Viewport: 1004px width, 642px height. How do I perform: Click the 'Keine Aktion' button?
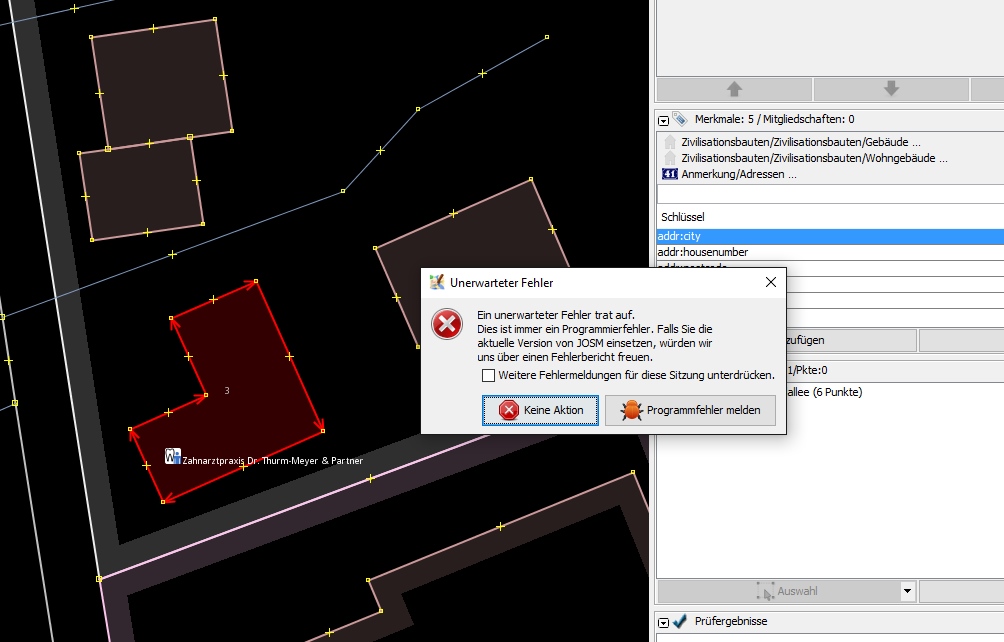tap(540, 410)
